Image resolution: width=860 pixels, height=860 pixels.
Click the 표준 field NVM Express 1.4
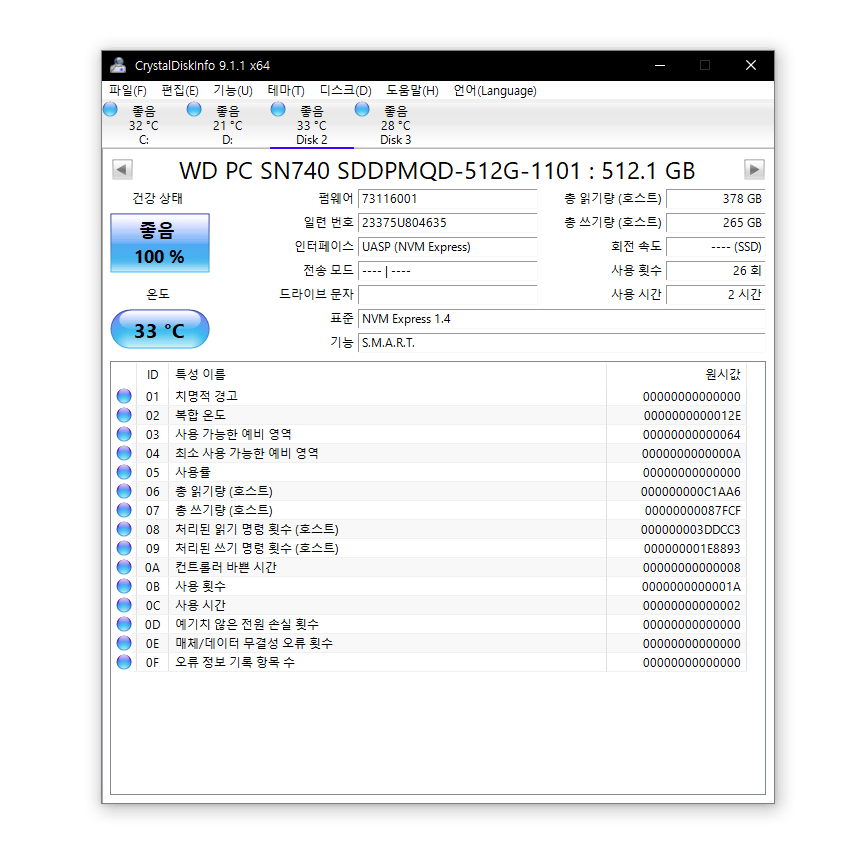(562, 319)
